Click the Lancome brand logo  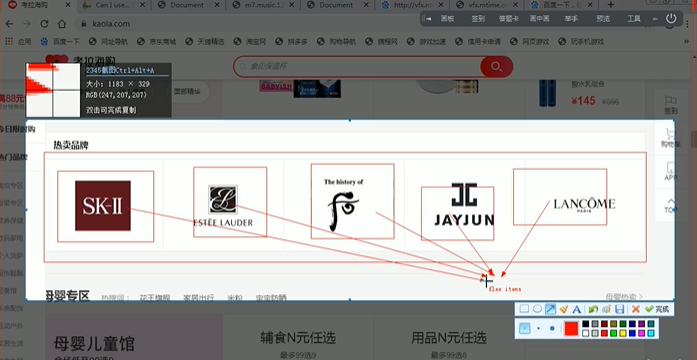click(x=584, y=205)
